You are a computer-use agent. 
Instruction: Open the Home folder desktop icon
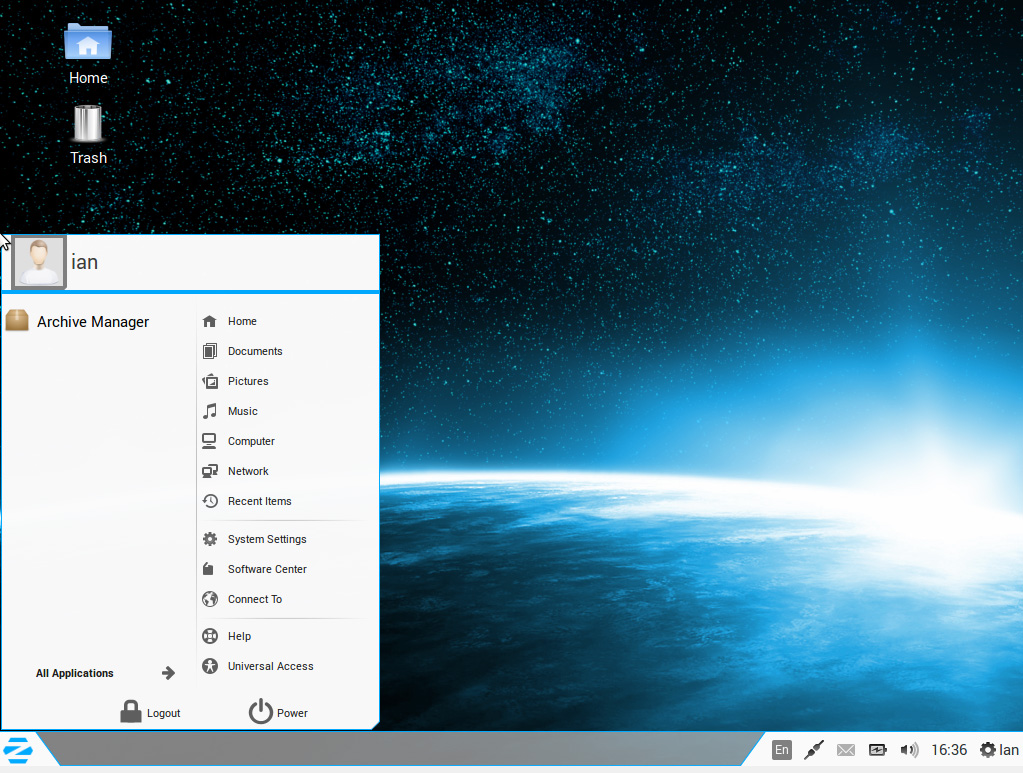coord(88,43)
